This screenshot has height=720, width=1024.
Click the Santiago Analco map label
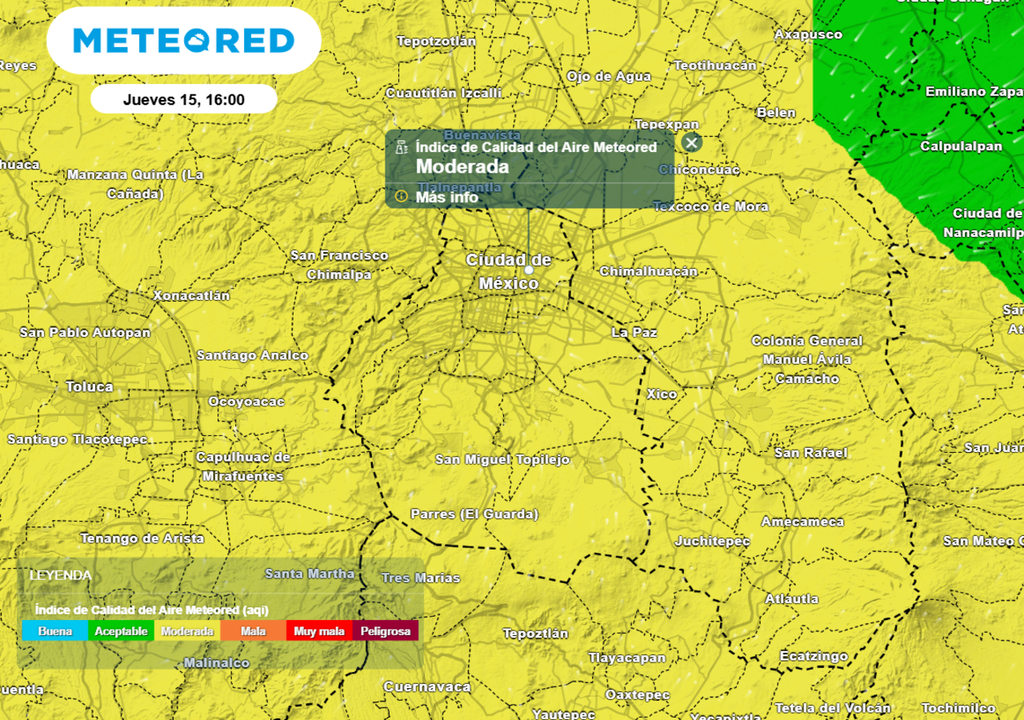coord(253,355)
